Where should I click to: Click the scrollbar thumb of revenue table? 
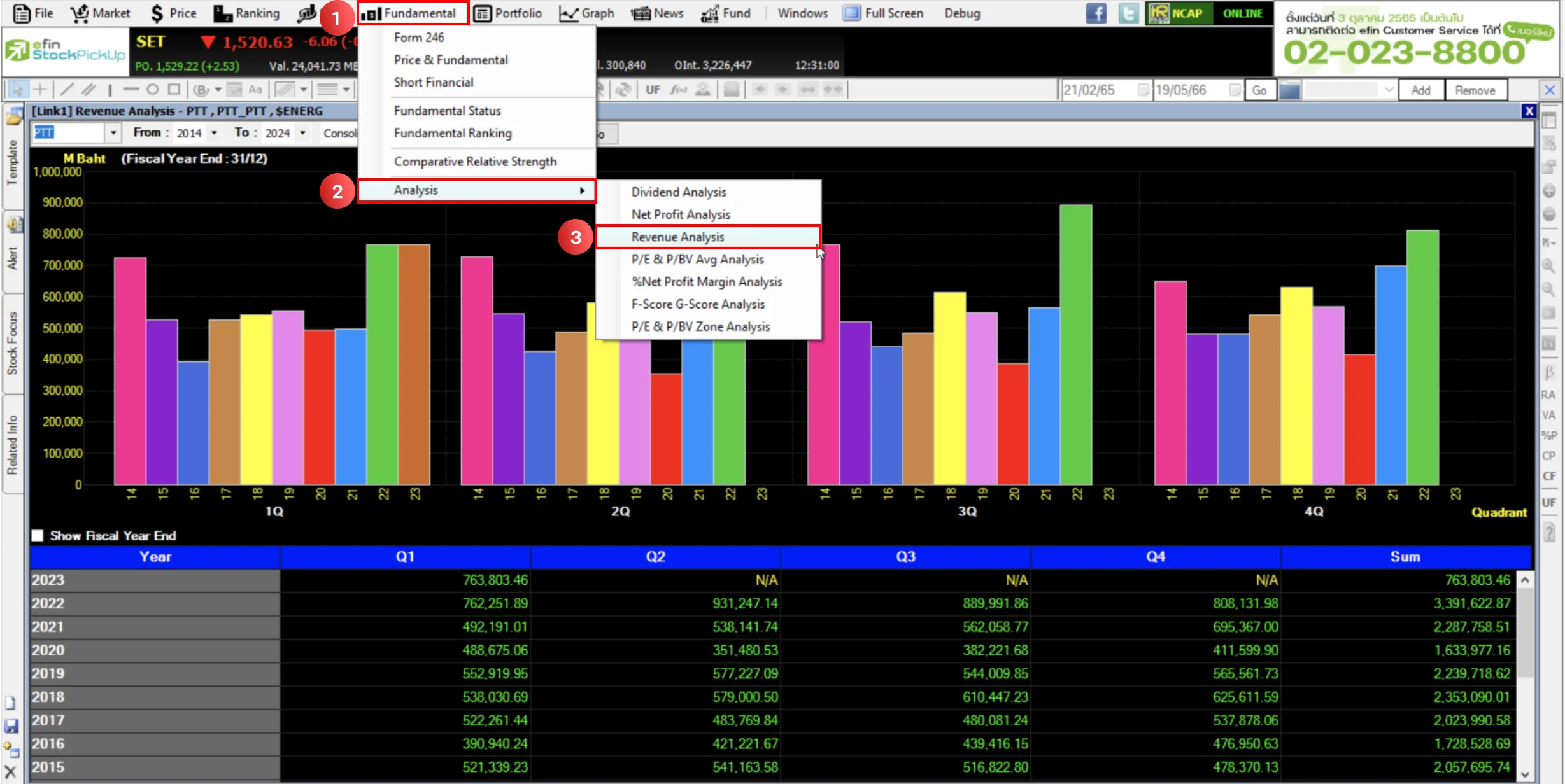1524,634
